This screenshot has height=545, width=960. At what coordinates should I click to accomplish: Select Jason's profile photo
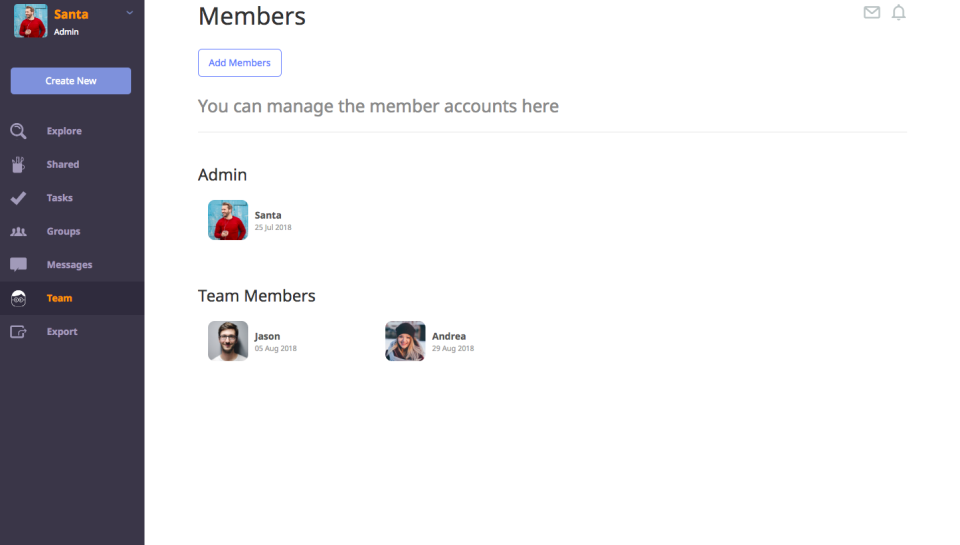point(228,341)
